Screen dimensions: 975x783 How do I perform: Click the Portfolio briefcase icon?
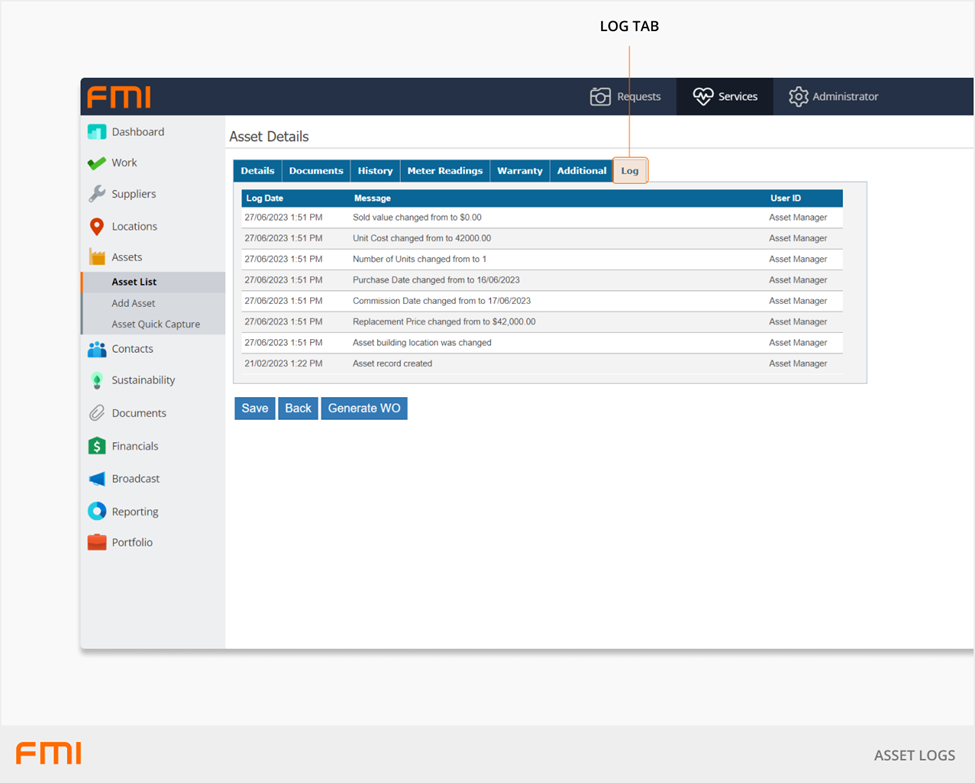97,542
